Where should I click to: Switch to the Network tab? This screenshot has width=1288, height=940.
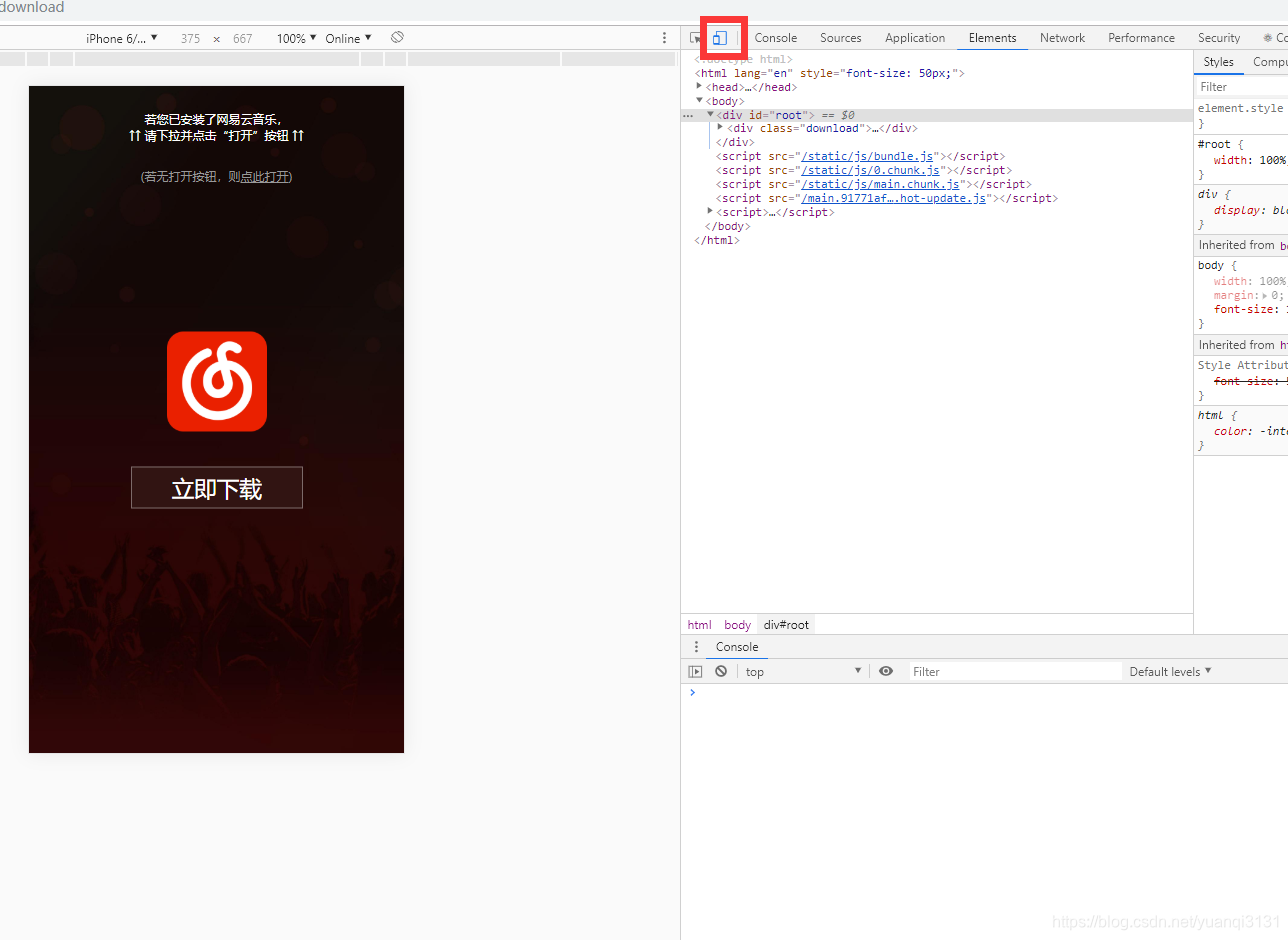1062,38
